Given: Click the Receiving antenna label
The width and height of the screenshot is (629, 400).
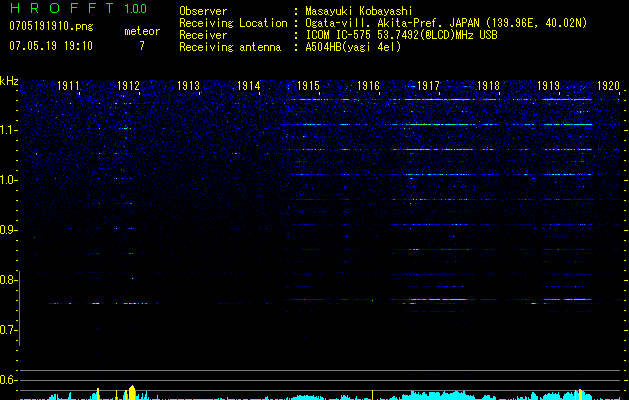Looking at the screenshot, I should point(230,47).
